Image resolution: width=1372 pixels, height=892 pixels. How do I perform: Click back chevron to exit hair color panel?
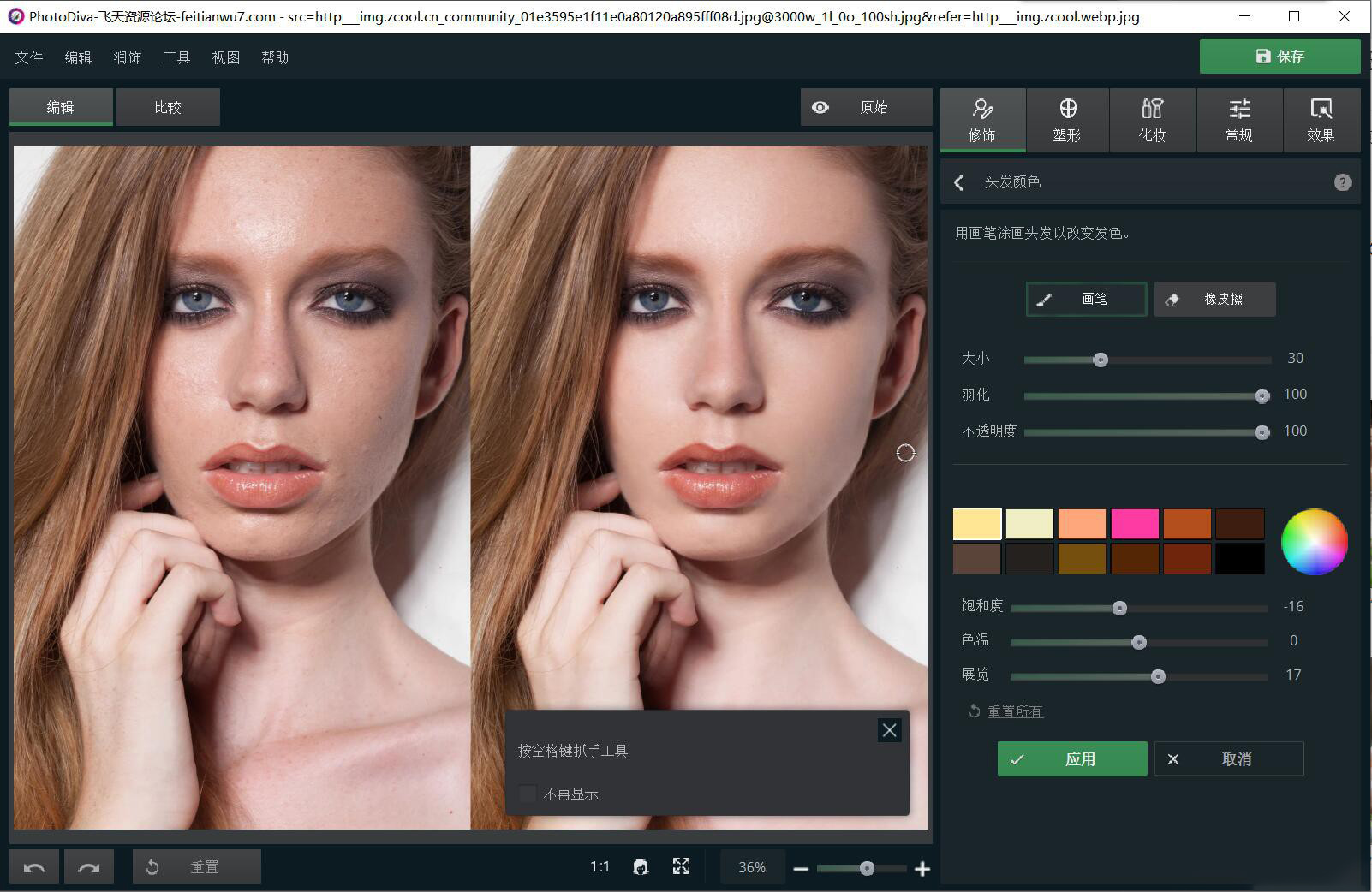pos(958,182)
